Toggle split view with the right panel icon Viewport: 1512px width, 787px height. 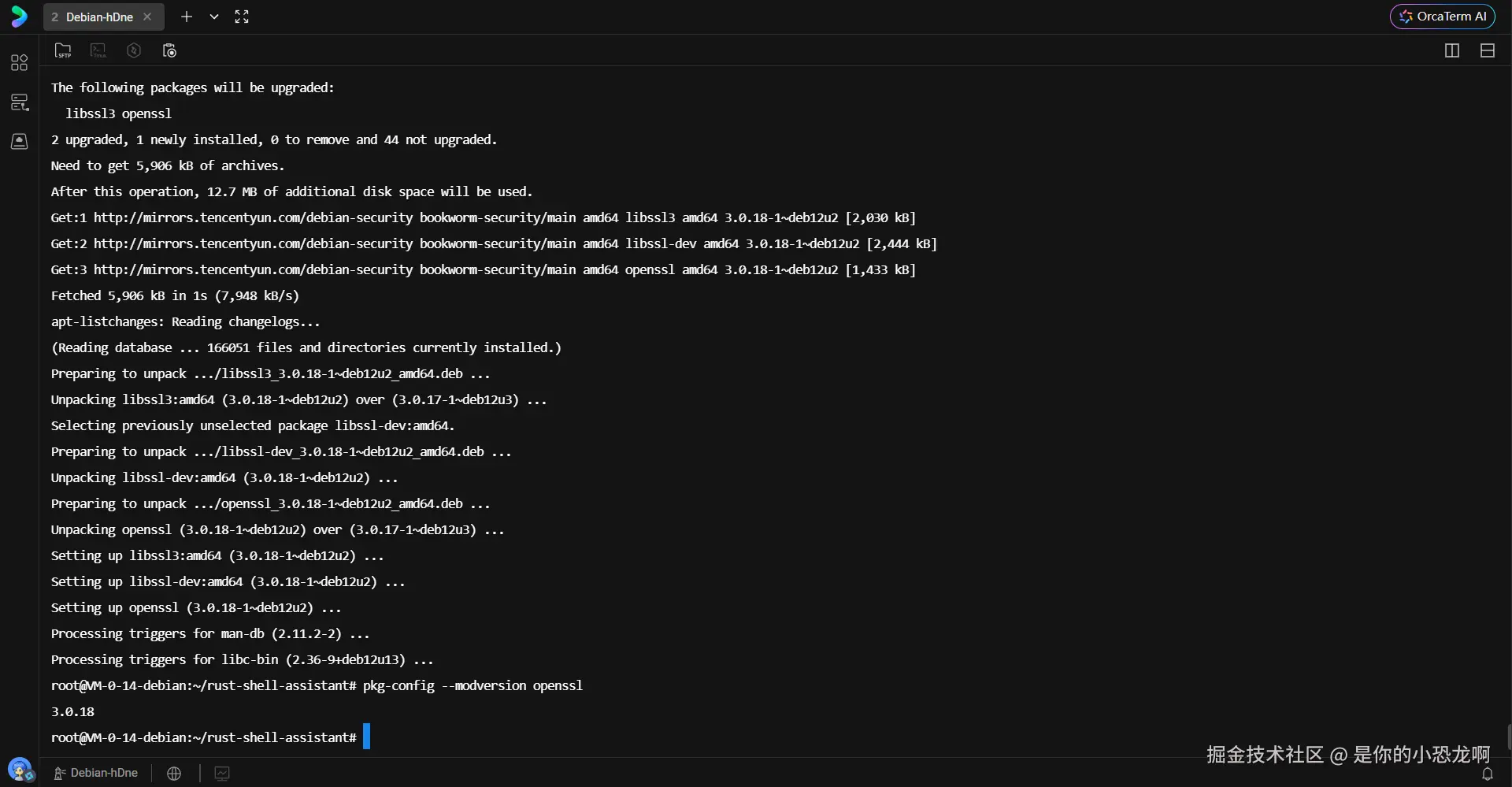tap(1451, 50)
